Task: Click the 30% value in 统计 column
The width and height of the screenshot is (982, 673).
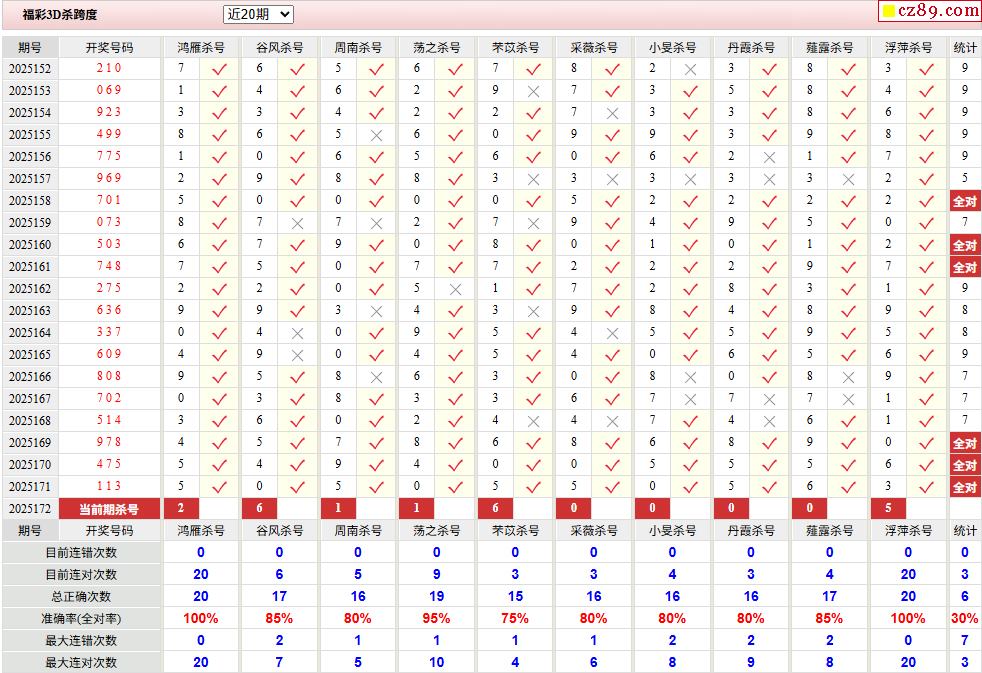Action: [x=964, y=619]
